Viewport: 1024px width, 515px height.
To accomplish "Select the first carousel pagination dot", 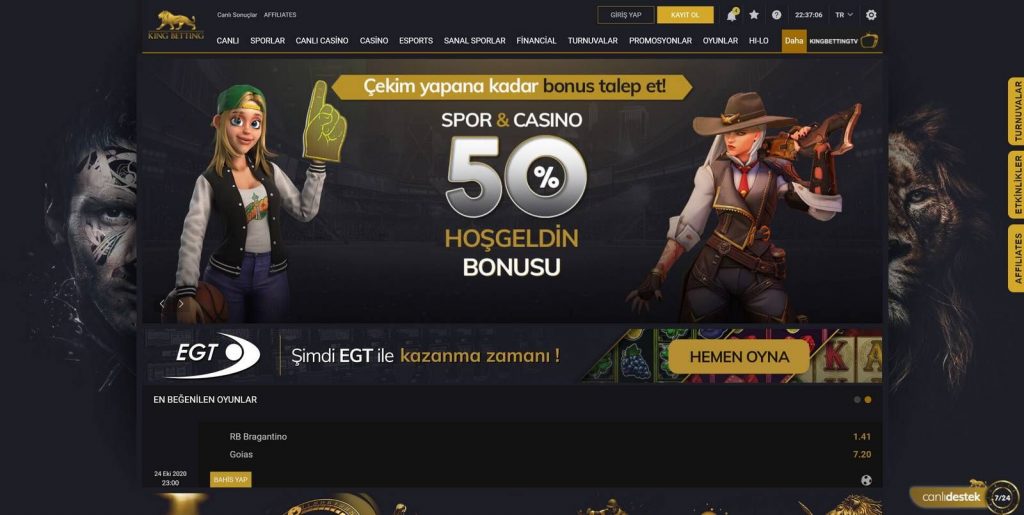I will pyautogui.click(x=857, y=399).
